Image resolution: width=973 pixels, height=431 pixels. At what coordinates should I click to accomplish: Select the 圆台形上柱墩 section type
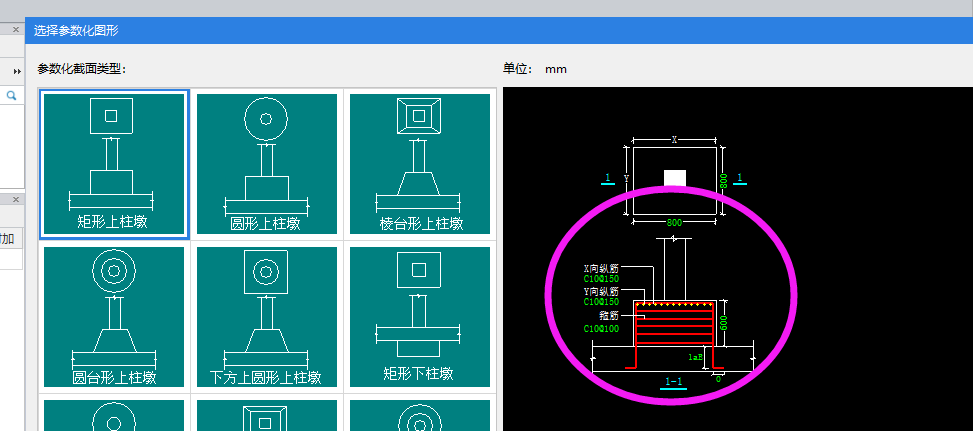(x=114, y=317)
